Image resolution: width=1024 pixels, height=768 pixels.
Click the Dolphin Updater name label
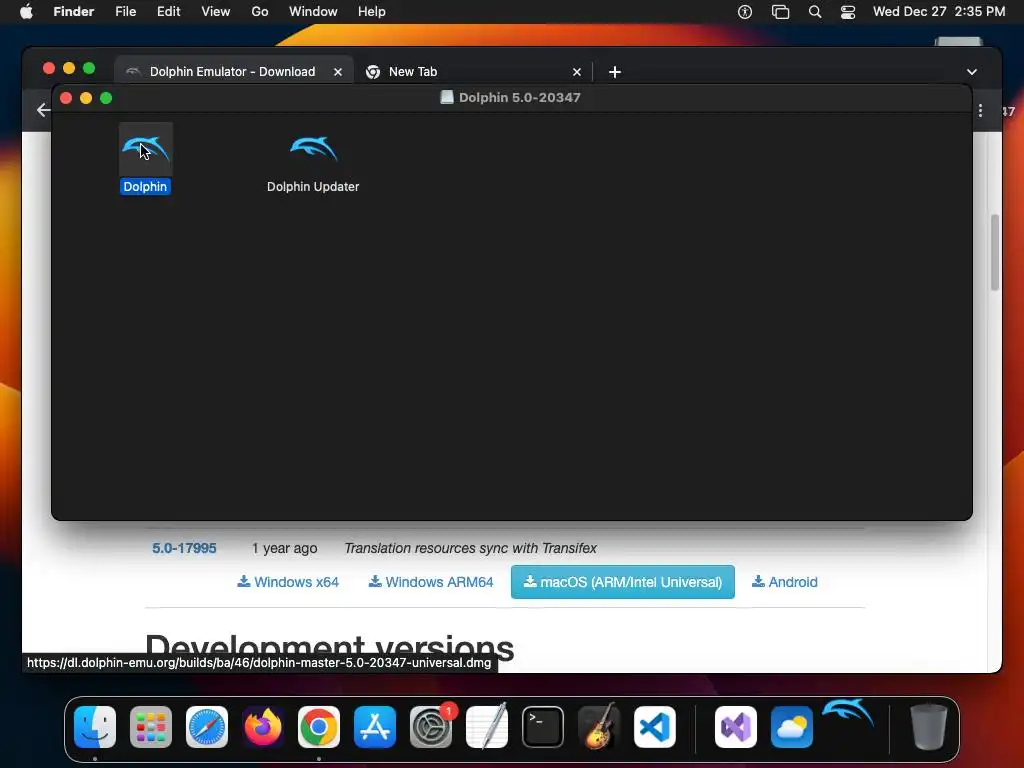(313, 187)
